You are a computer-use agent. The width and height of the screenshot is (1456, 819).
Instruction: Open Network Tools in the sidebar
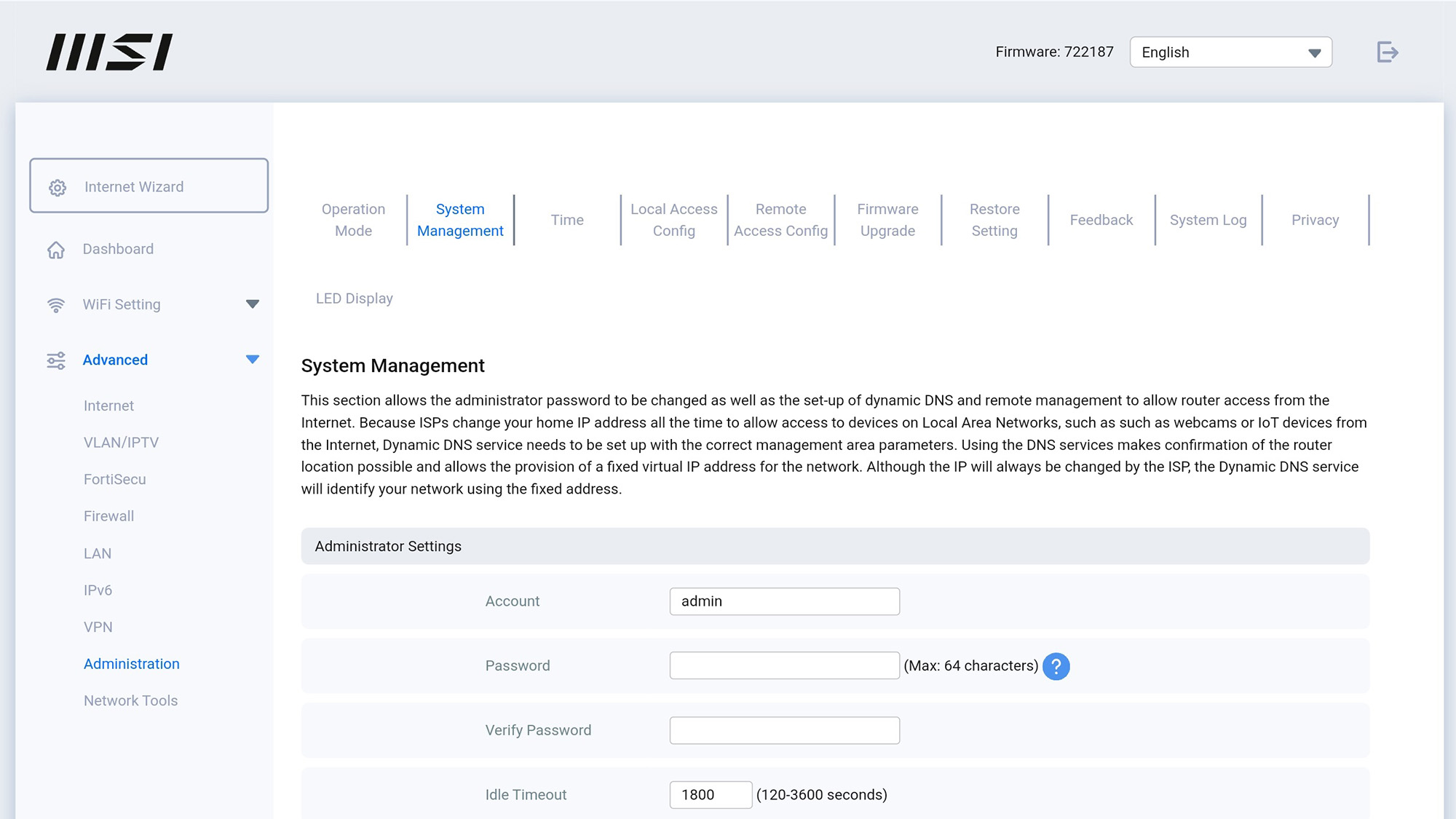(130, 700)
